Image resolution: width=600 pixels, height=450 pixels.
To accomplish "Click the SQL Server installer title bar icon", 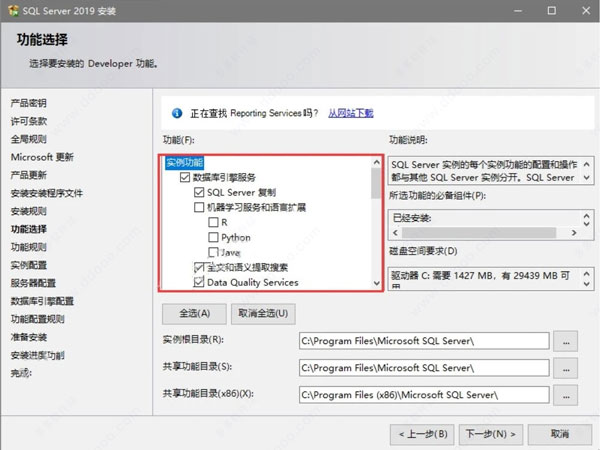I will point(13,10).
